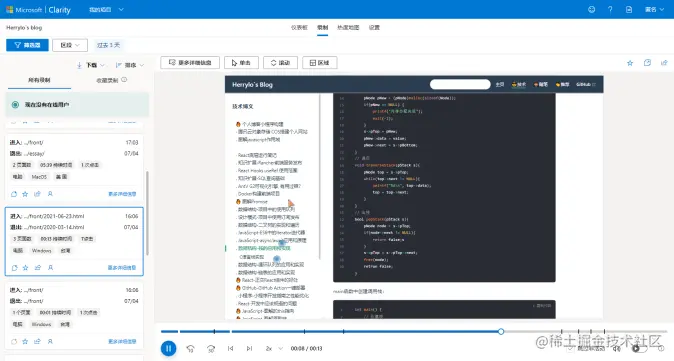Image resolution: width=674 pixels, height=361 pixels.
Task: Open the Docker article in the blog sidebar
Action: [259, 193]
